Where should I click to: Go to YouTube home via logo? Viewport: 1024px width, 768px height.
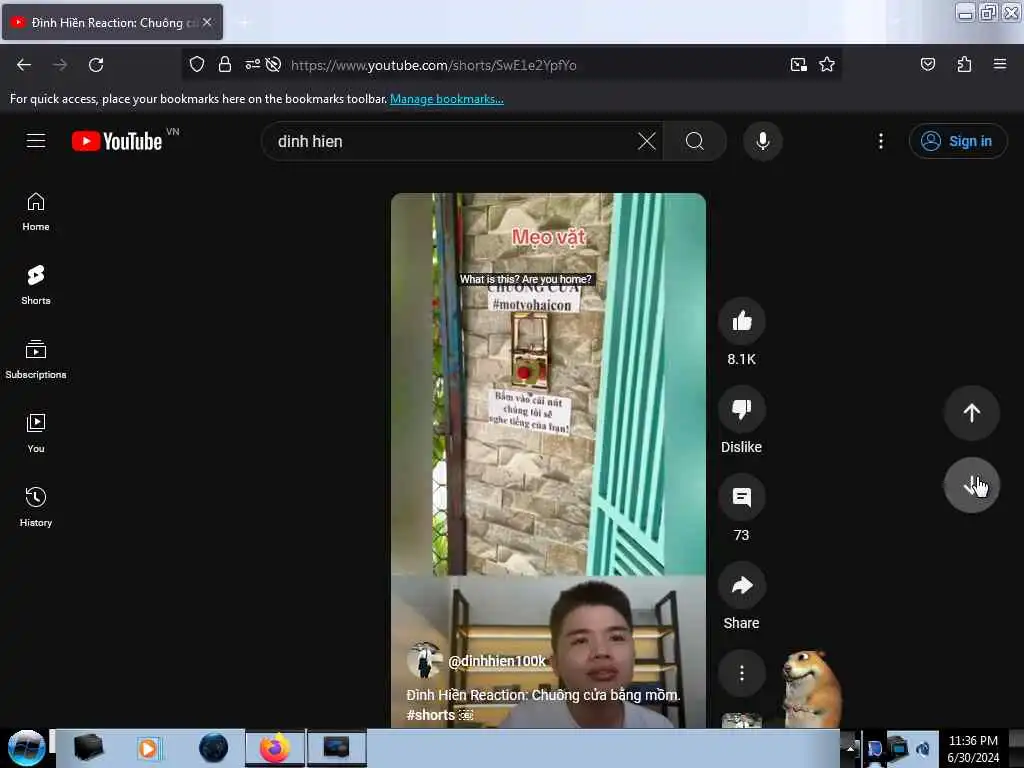pos(117,141)
